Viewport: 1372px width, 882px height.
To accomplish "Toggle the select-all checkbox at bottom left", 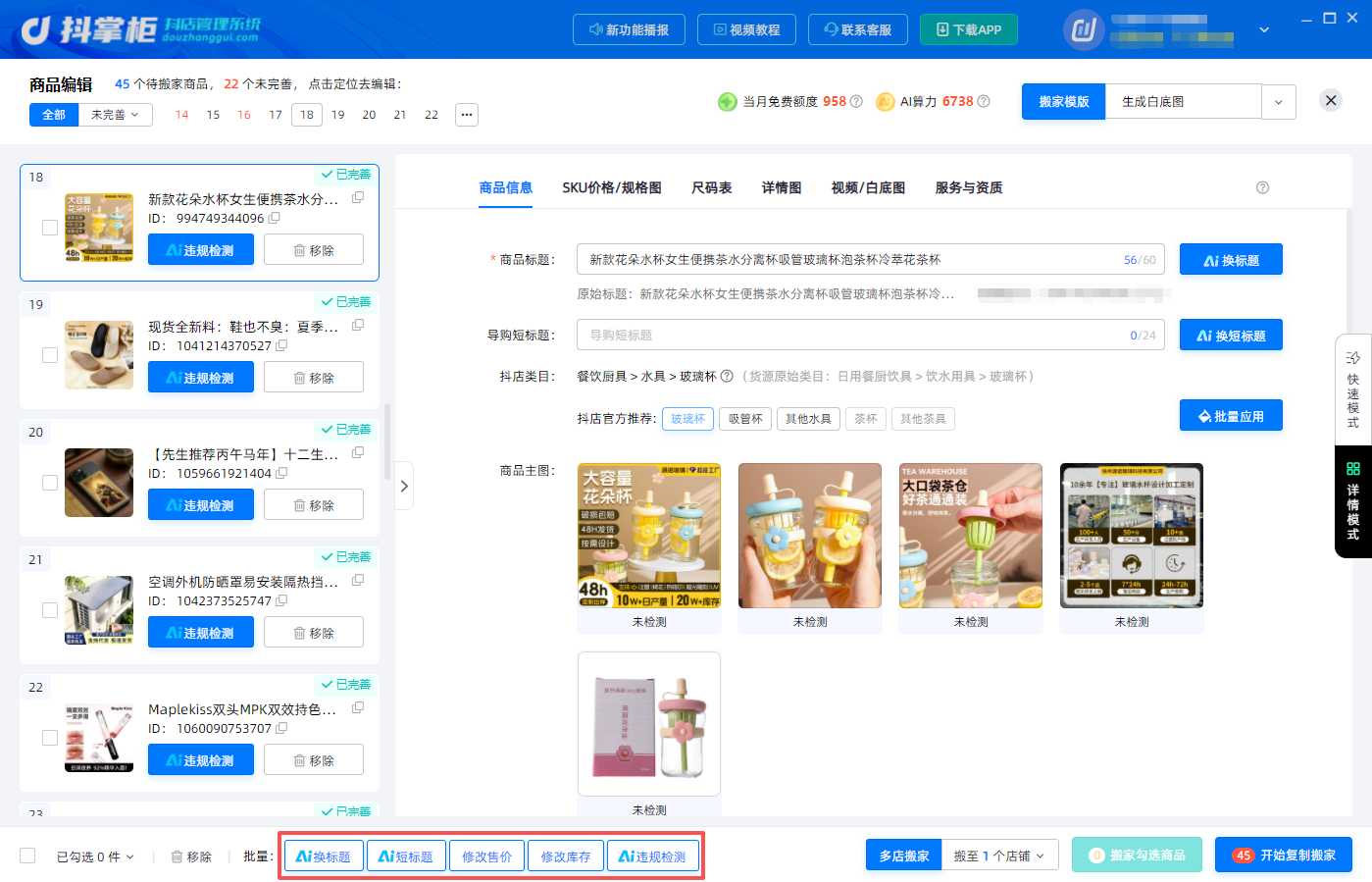I will click(27, 856).
